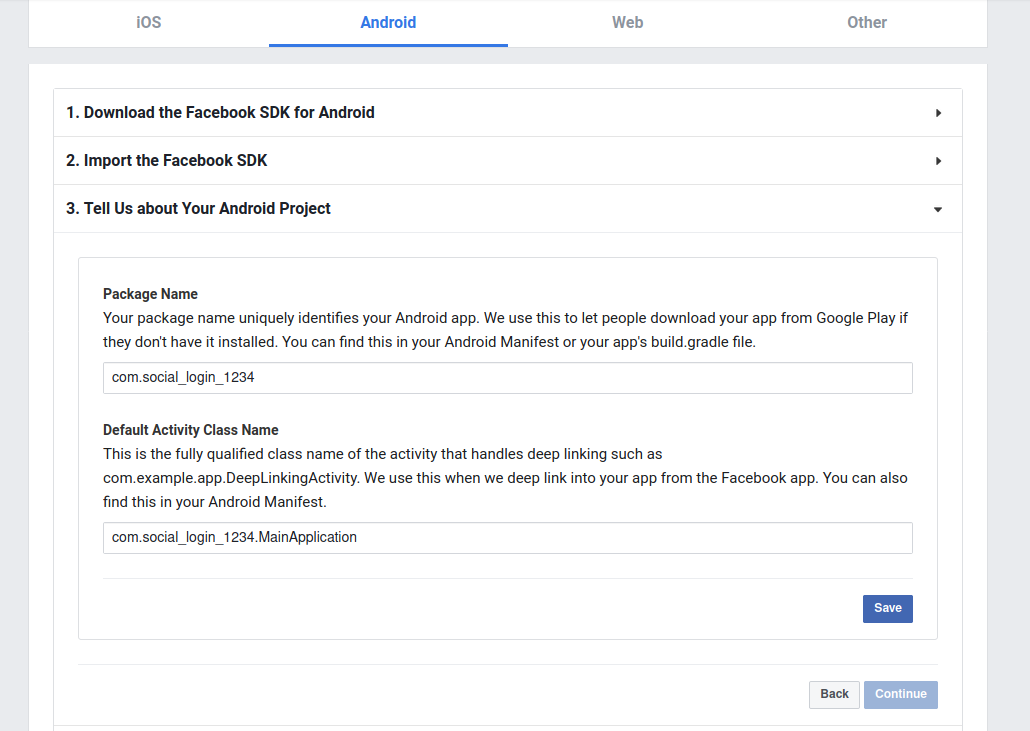Screen dimensions: 1030x731
Task: Click Tell Us about Your Android Project heading
Action: (198, 208)
